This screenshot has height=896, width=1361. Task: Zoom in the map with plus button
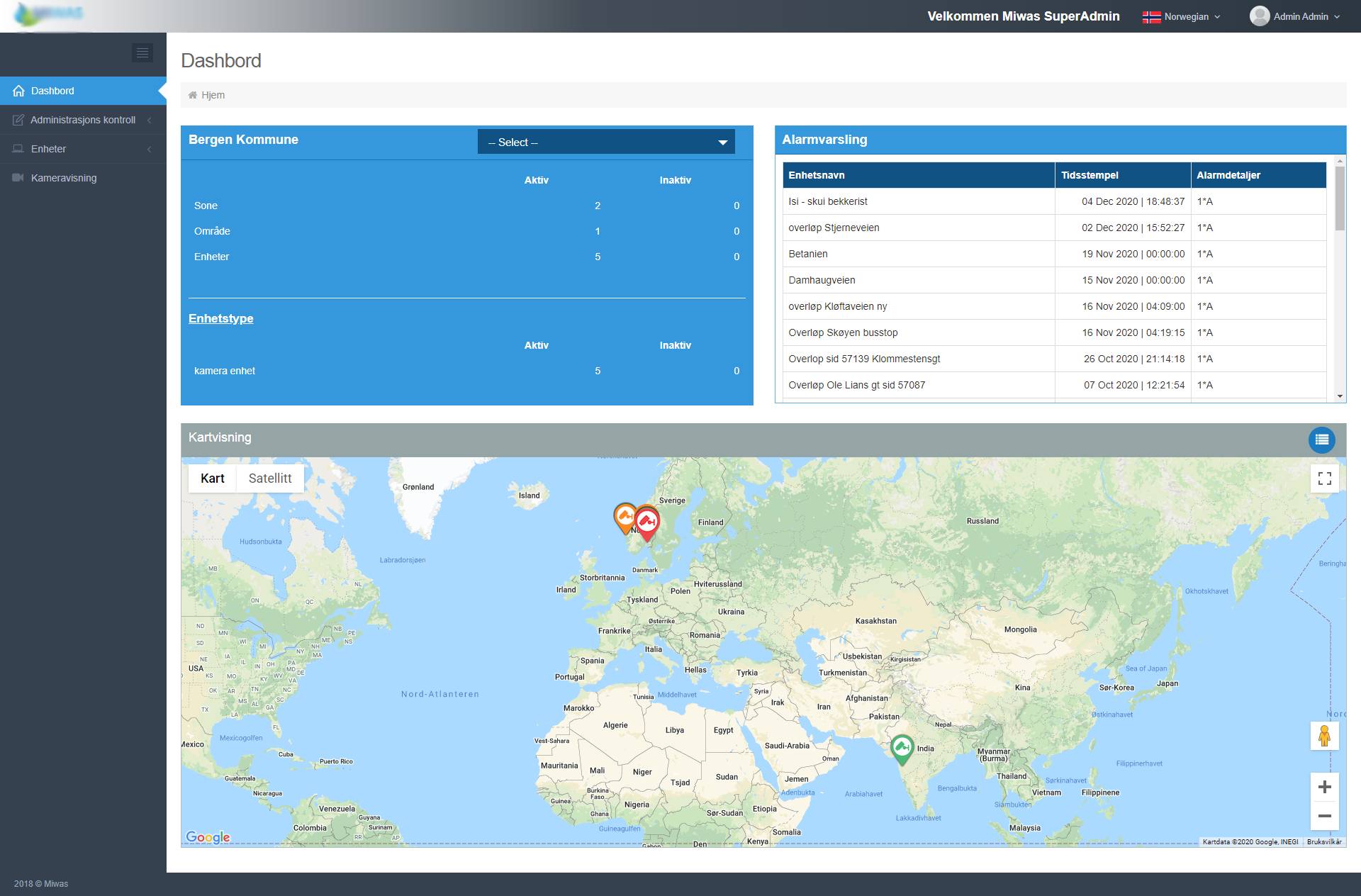(1324, 787)
